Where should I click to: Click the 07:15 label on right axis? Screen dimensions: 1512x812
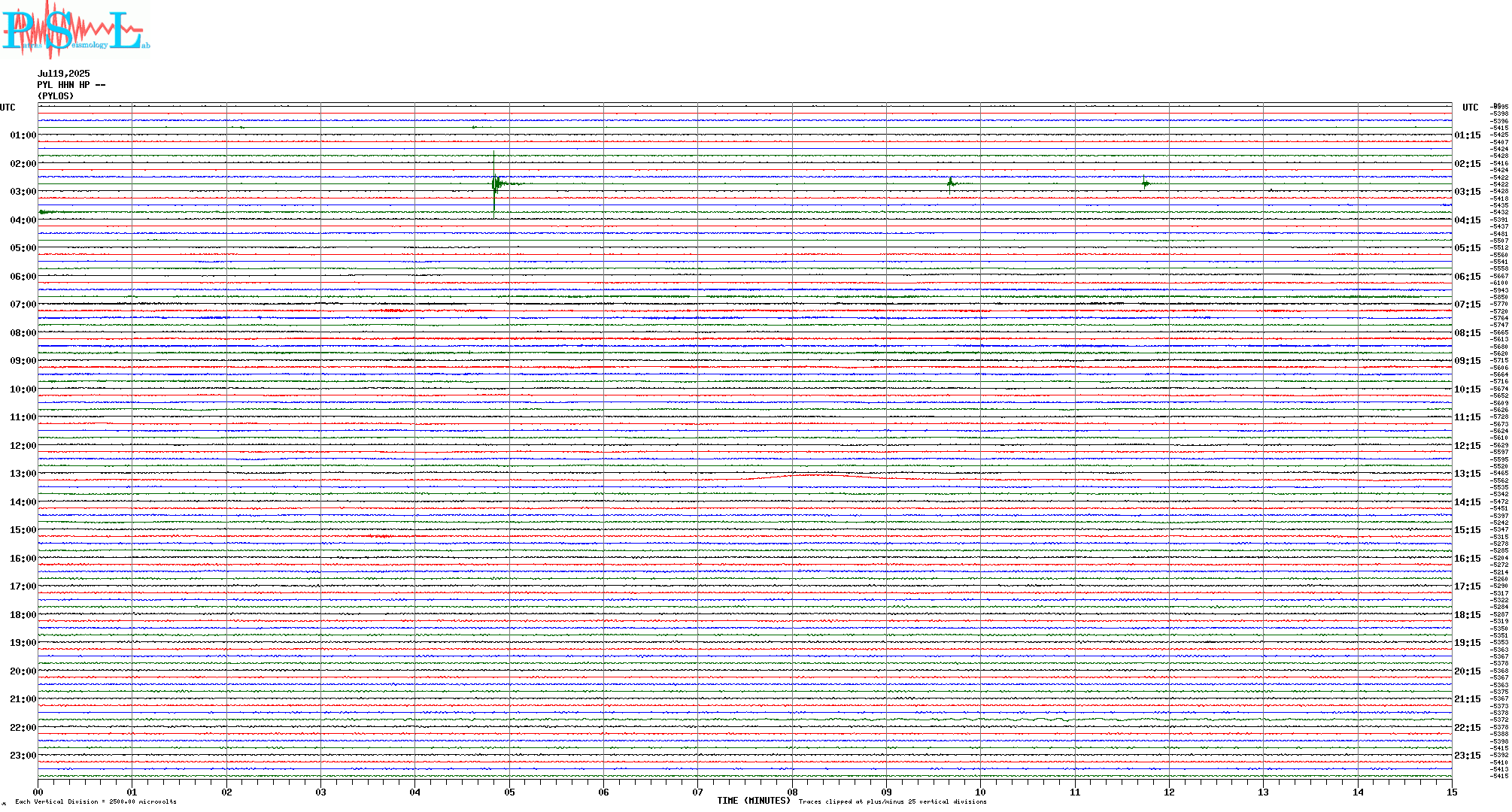coord(1468,304)
